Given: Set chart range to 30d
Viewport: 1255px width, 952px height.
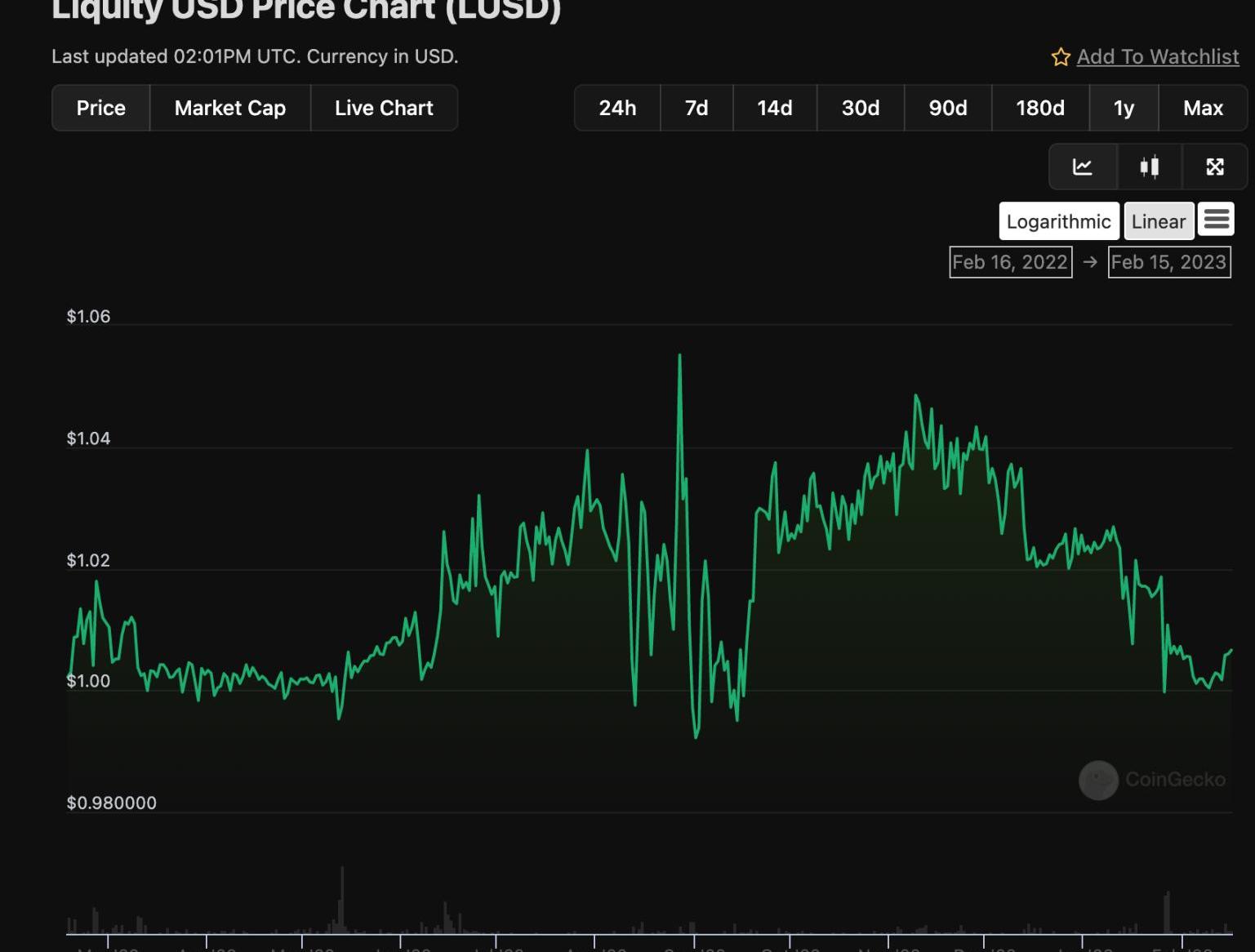Looking at the screenshot, I should pyautogui.click(x=861, y=108).
